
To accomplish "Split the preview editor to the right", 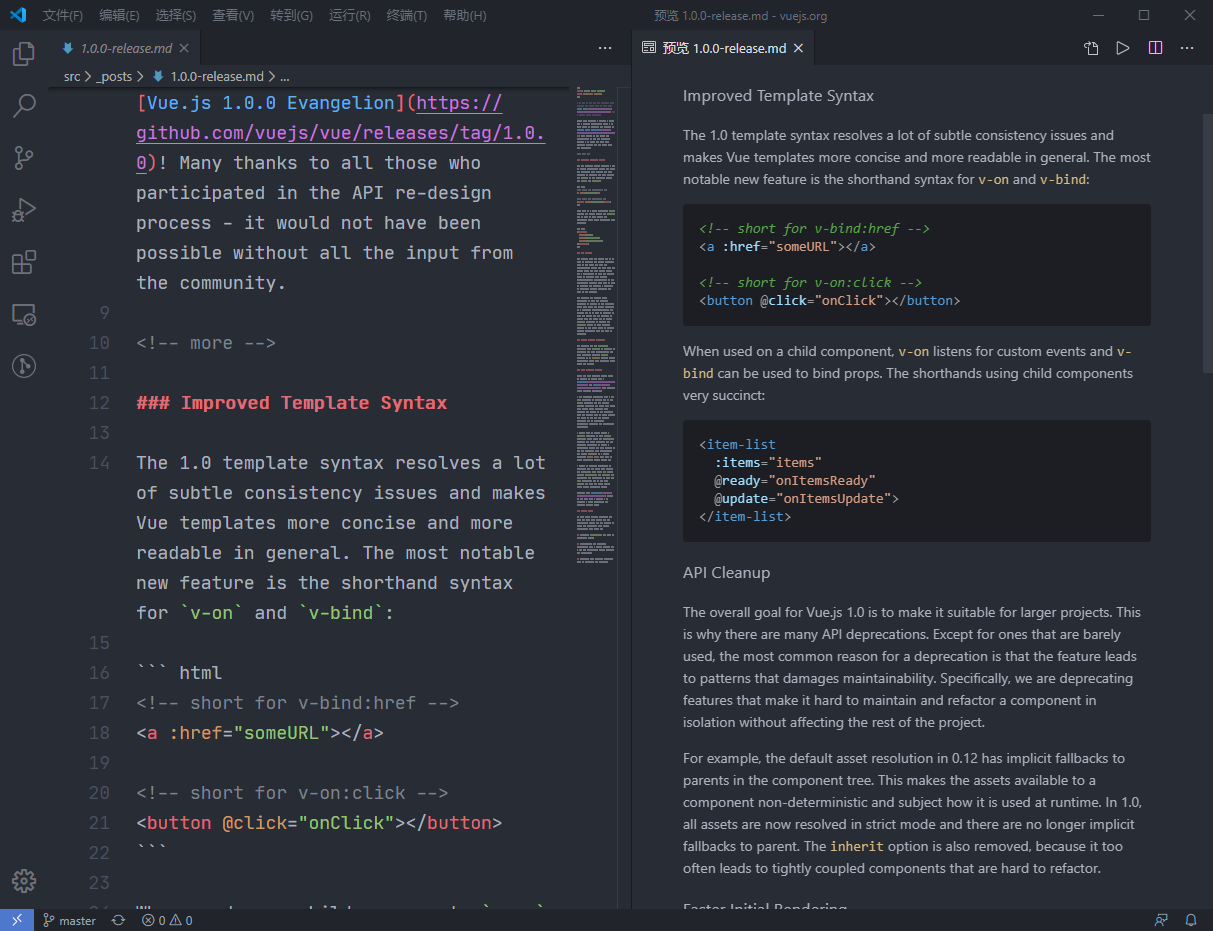I will [x=1155, y=48].
